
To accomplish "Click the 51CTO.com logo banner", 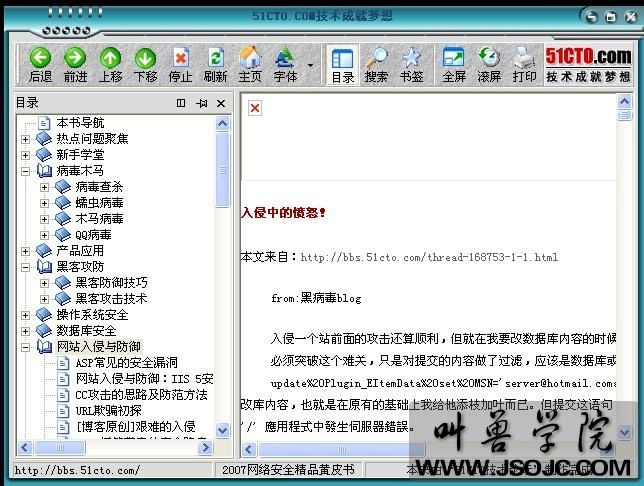I will (x=588, y=64).
